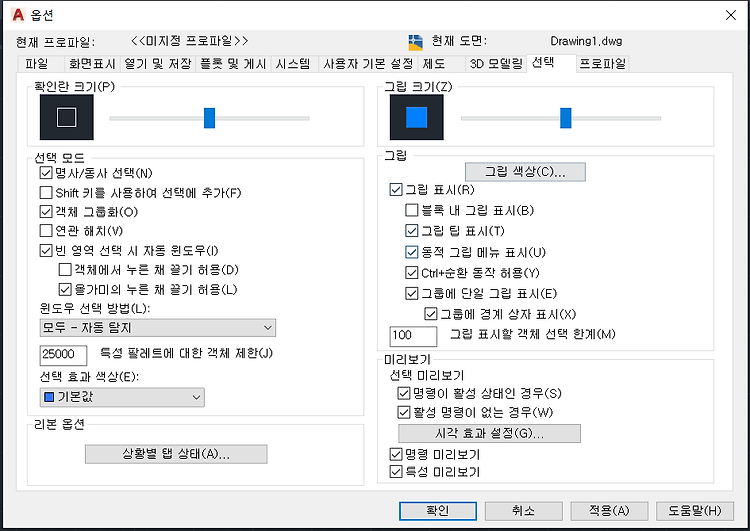Switch to the 3D 모델링 tab

(496, 64)
